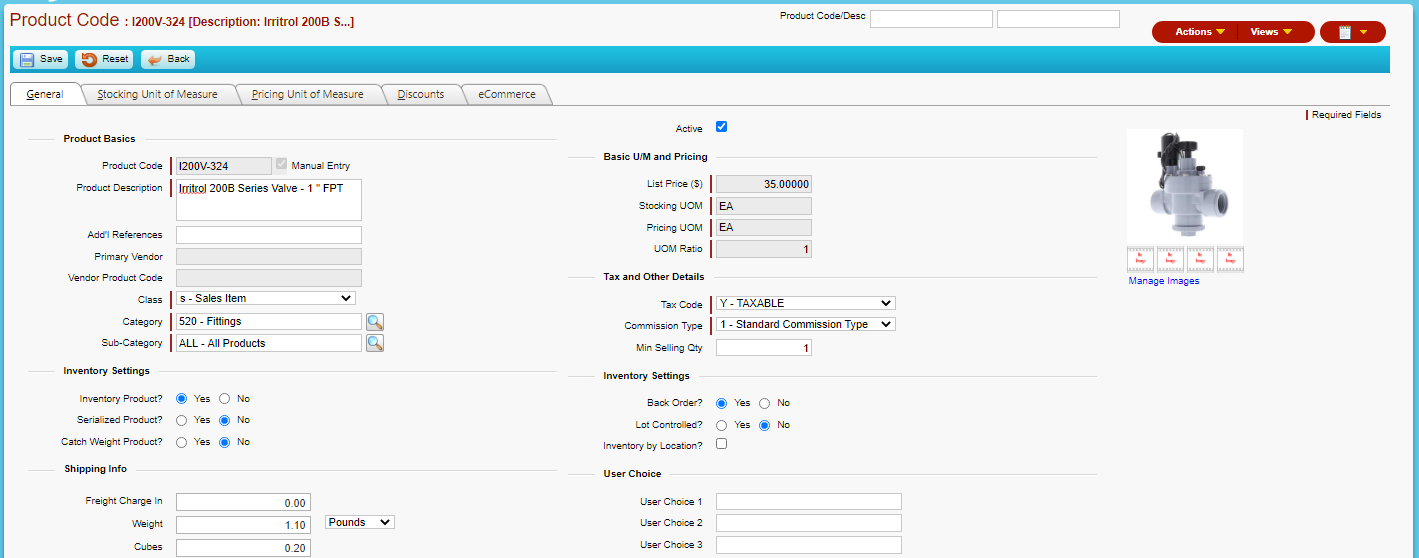Click the User Choice 2 field
This screenshot has height=558, width=1419.
tap(809, 523)
